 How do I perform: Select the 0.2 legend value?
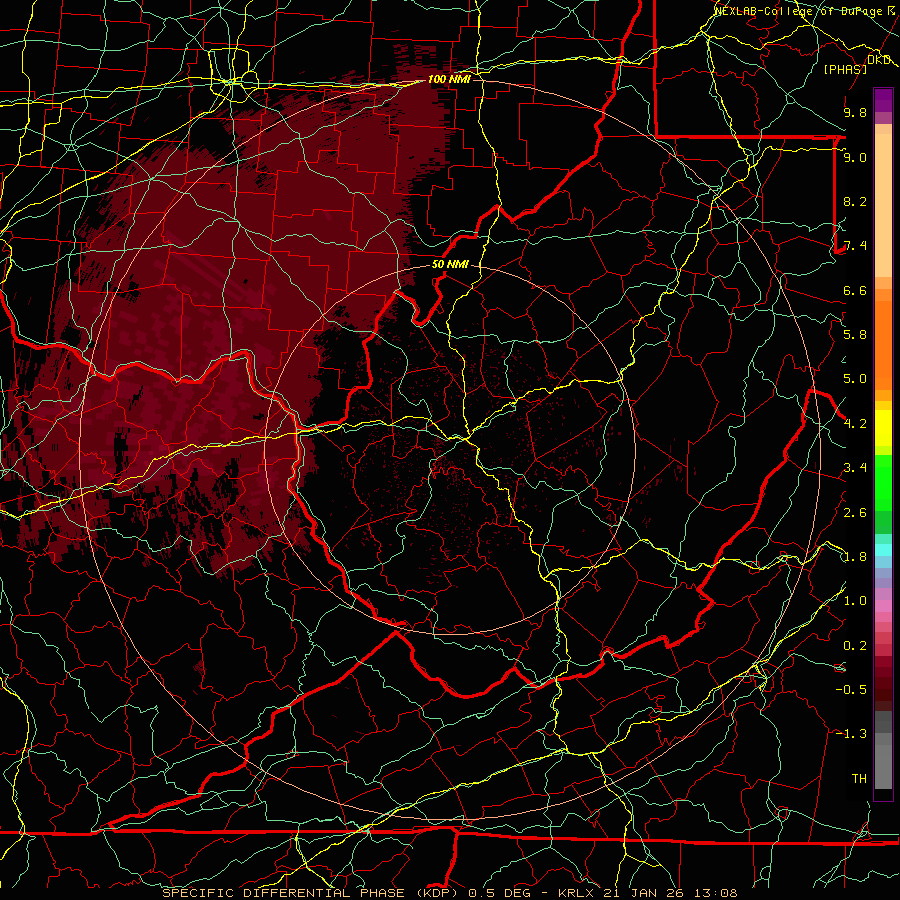point(855,646)
